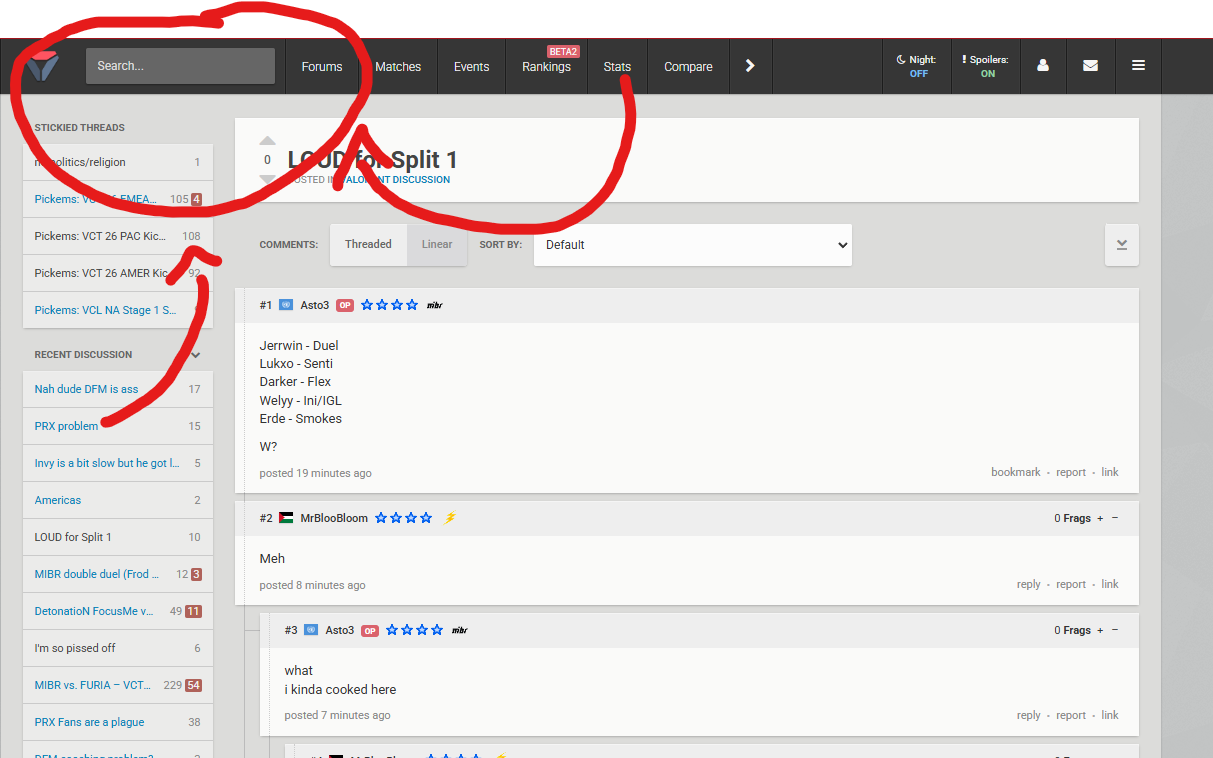The image size is (1213, 758).
Task: Copy link of post #3
Action: 1110,715
